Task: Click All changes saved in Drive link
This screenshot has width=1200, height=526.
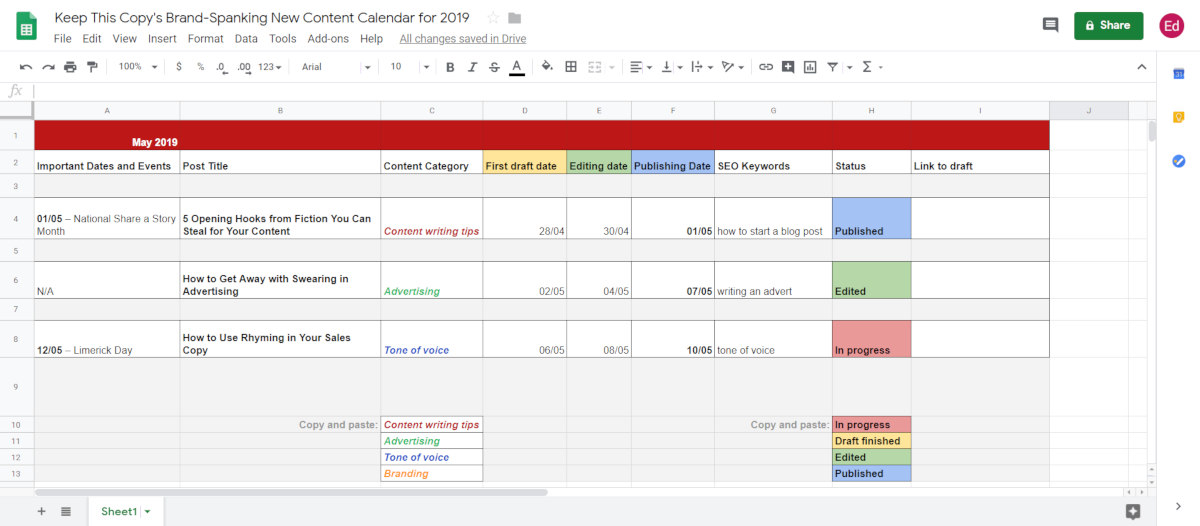Action: click(463, 39)
